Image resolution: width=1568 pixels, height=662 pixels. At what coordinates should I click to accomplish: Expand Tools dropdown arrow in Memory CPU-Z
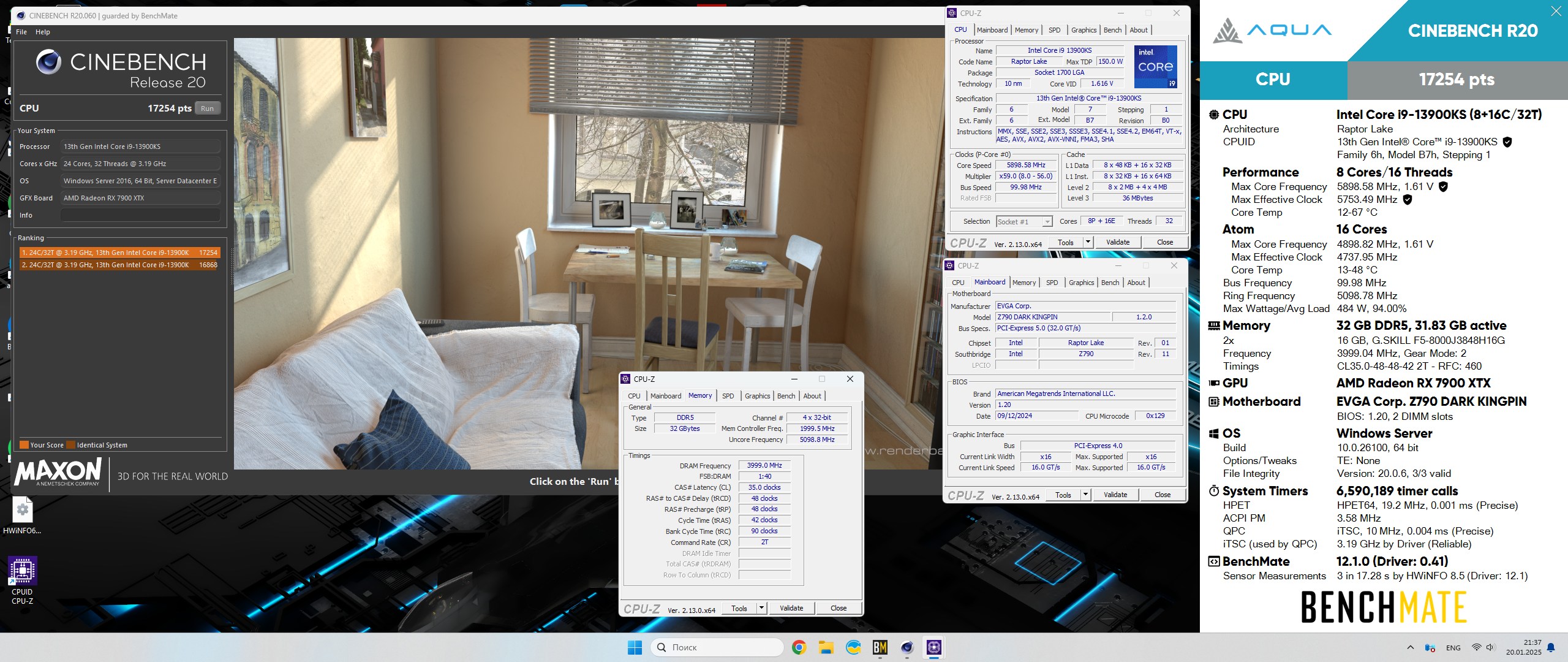click(x=761, y=609)
